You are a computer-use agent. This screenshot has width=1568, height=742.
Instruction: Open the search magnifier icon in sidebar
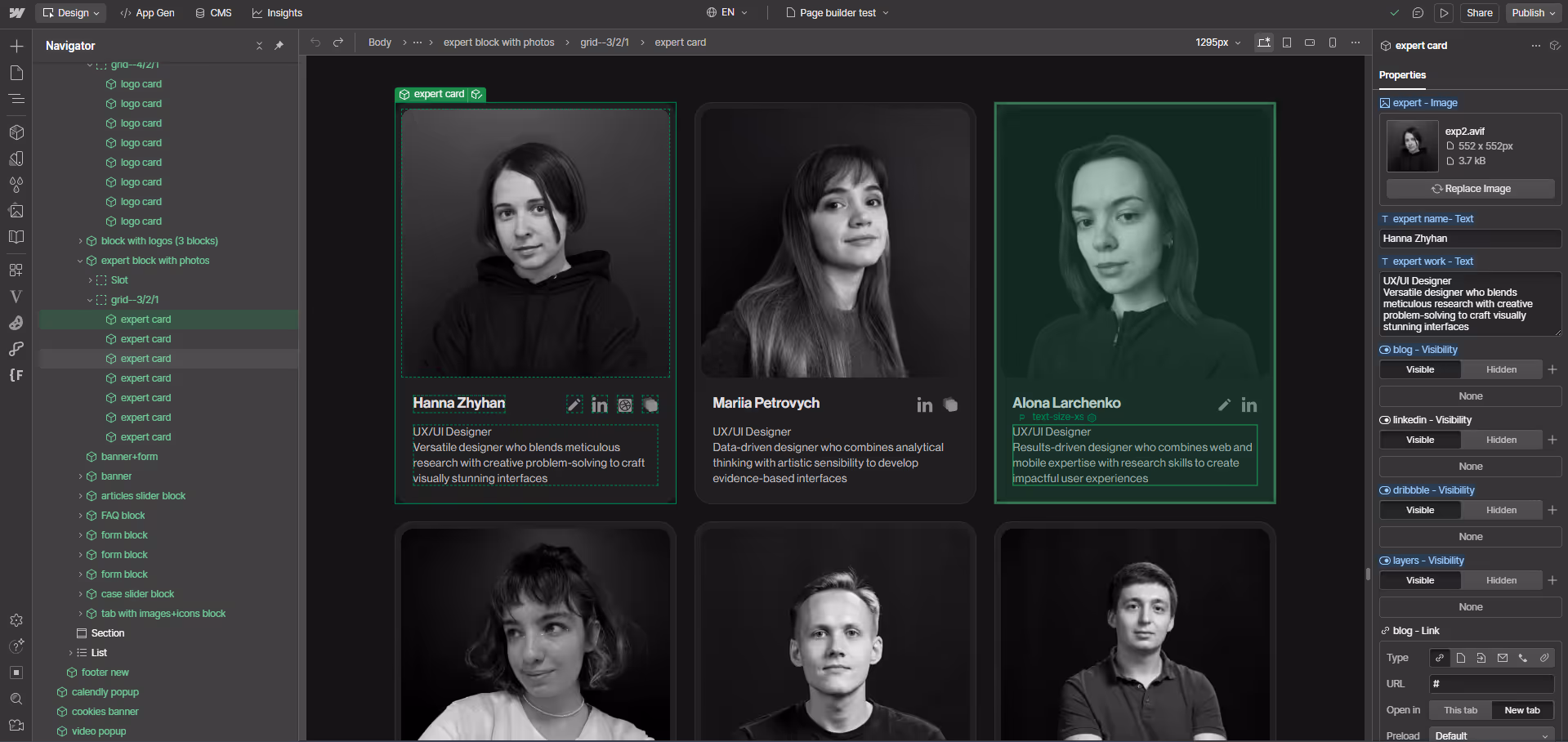tap(16, 699)
